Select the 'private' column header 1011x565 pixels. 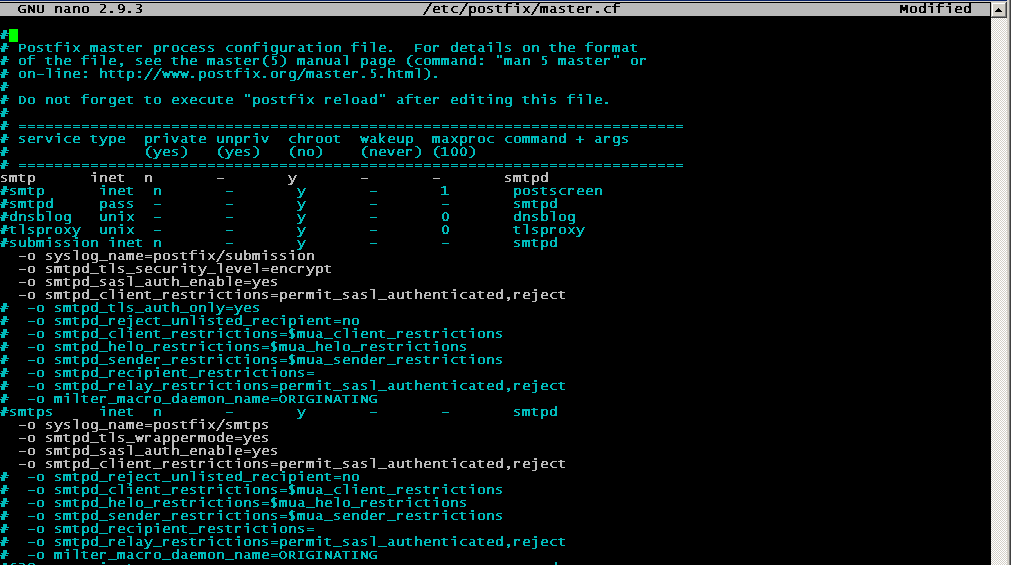[x=175, y=139]
